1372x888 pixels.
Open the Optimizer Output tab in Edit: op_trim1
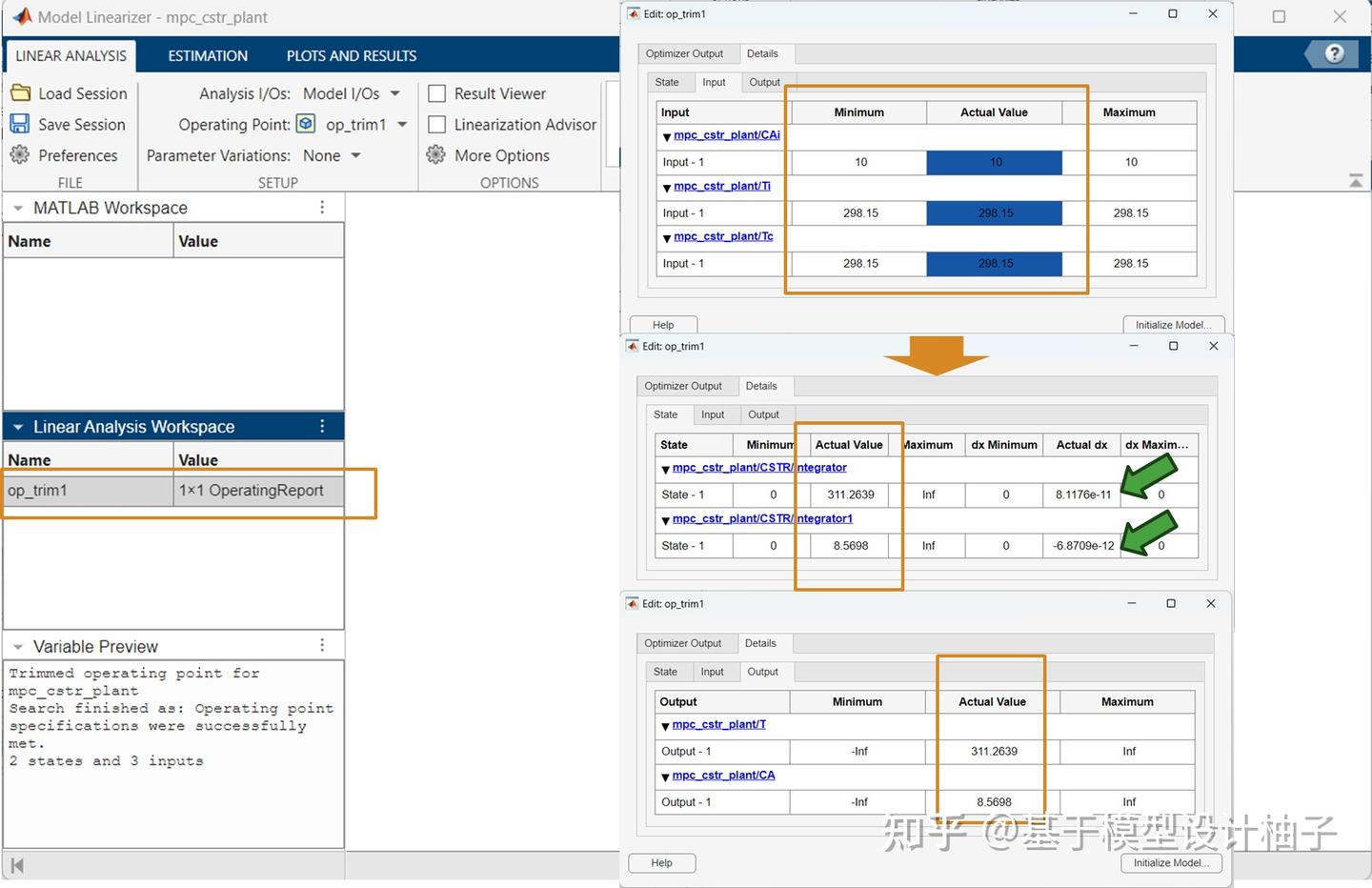pos(686,643)
